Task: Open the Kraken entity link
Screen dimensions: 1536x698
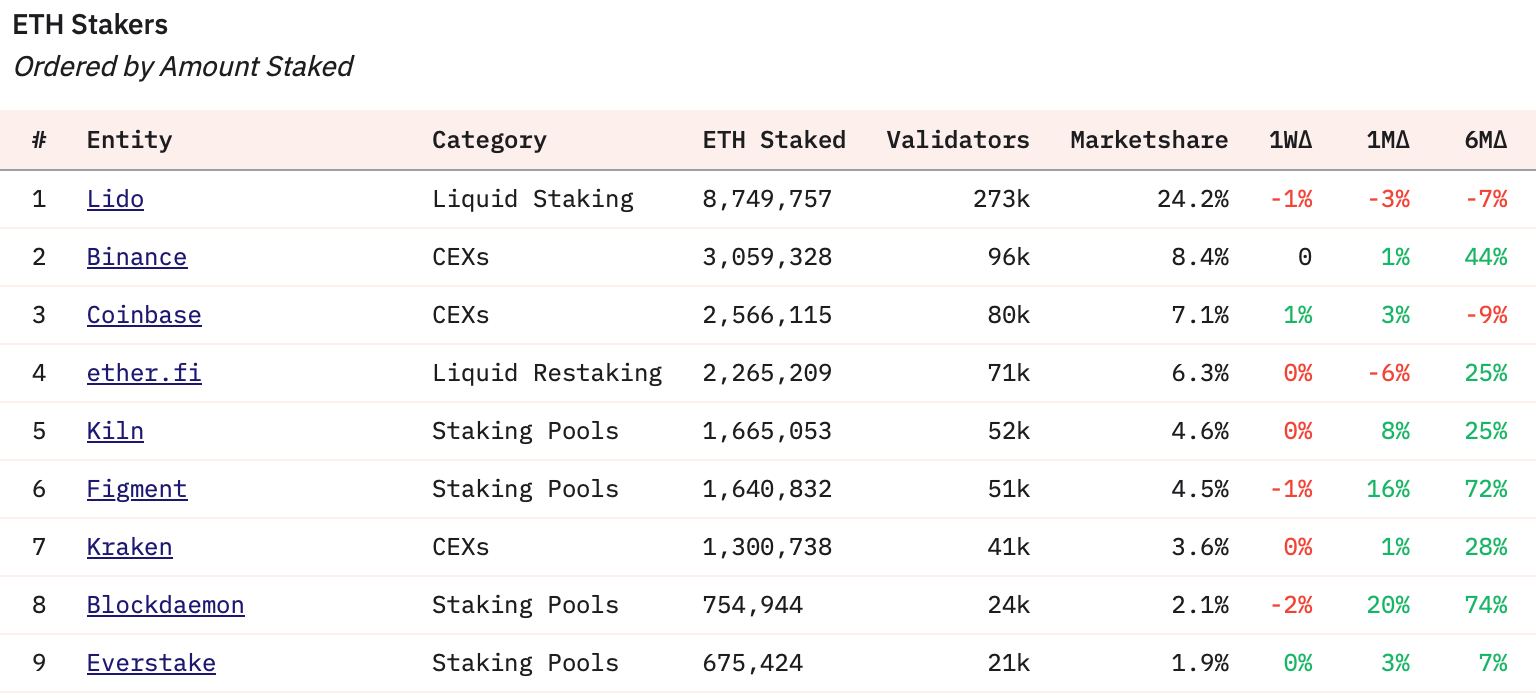Action: click(x=130, y=547)
